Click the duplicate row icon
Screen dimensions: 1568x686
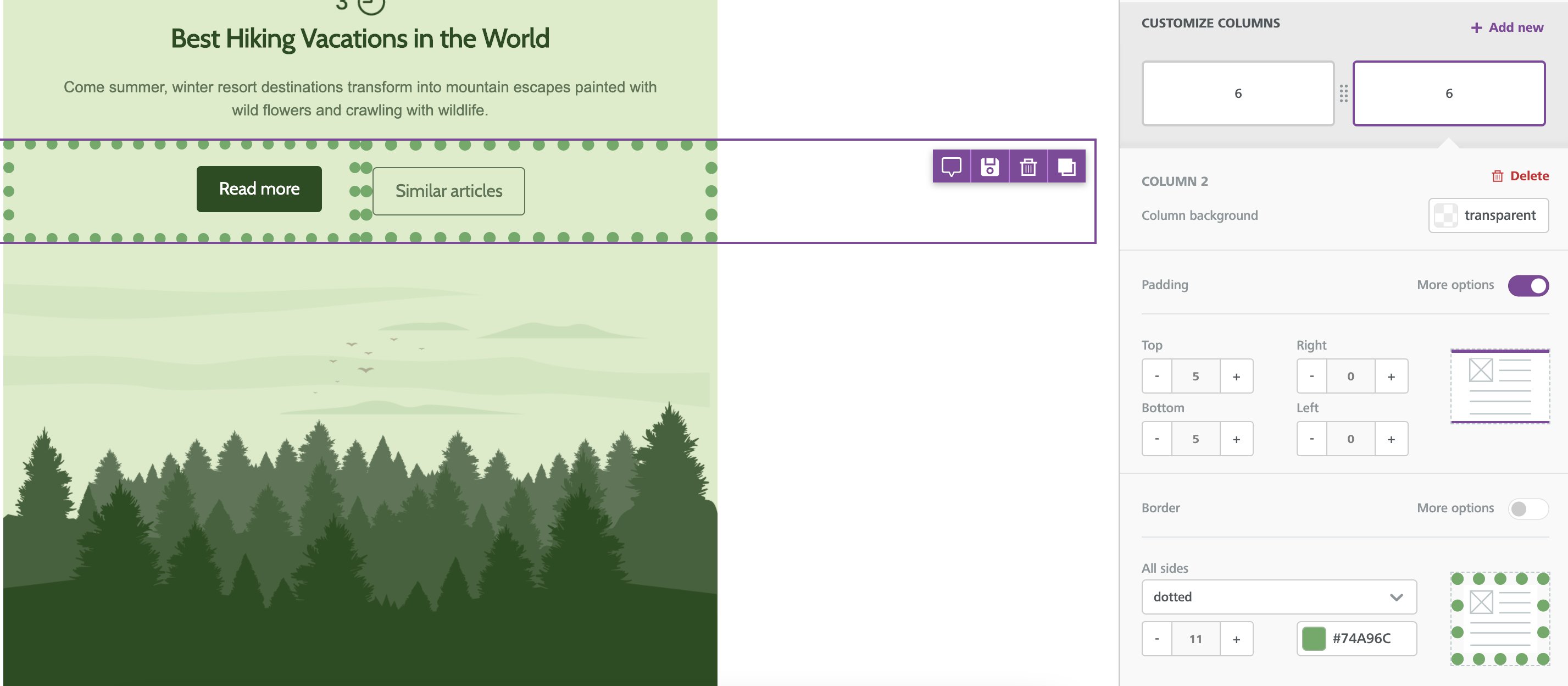click(x=1066, y=167)
